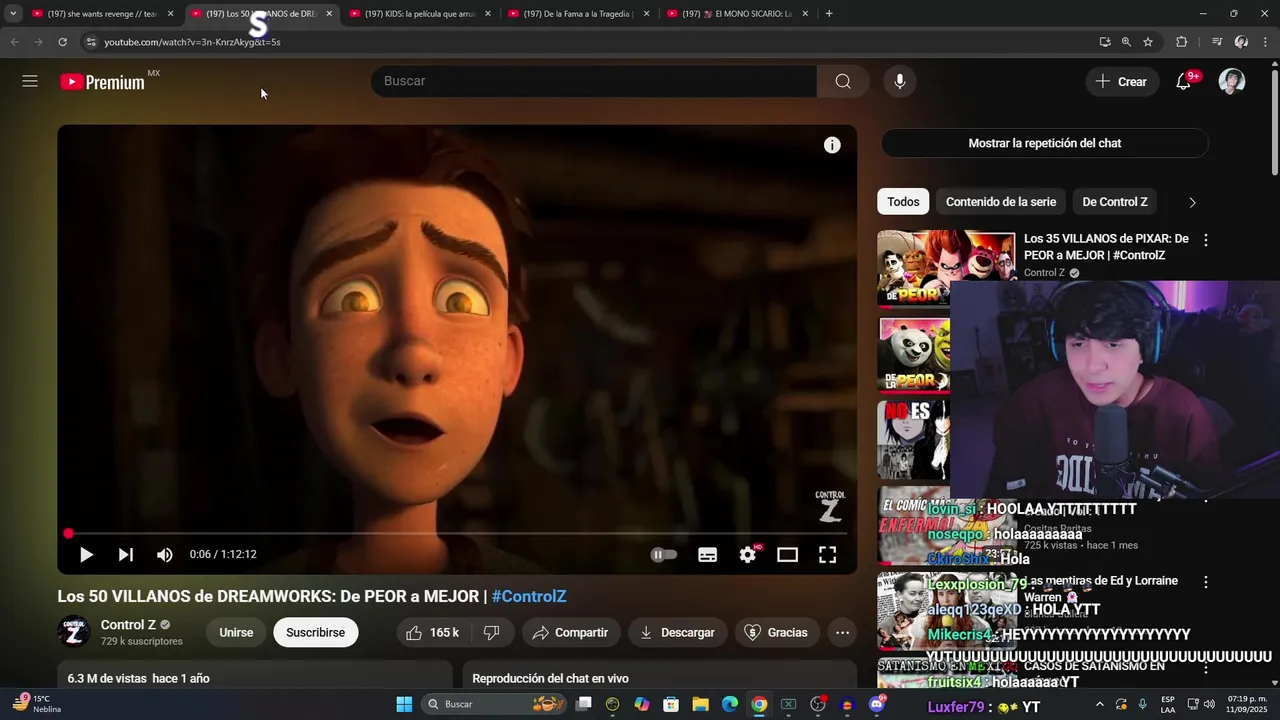
Task: Open more actions ellipsis below video
Action: (x=843, y=632)
